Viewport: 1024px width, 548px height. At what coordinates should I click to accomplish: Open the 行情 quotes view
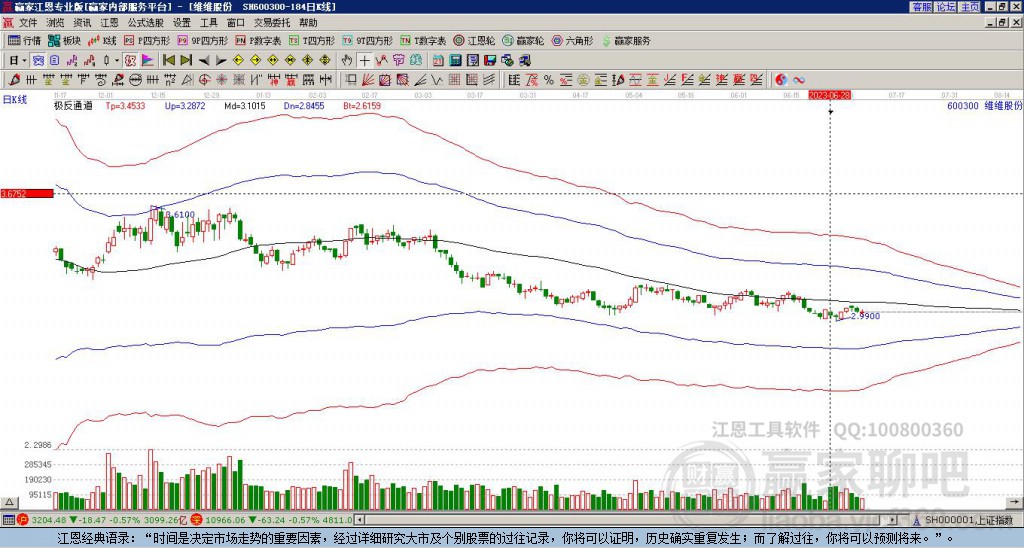24,40
